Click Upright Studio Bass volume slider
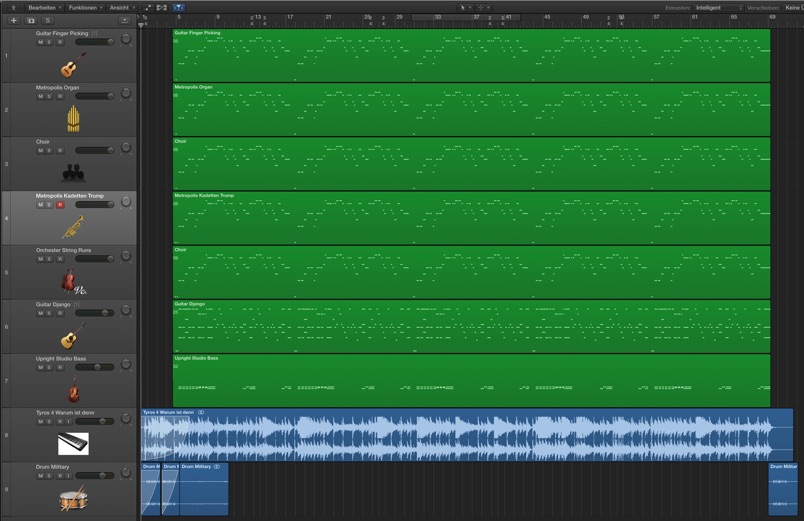804x521 pixels. pyautogui.click(x=95, y=368)
